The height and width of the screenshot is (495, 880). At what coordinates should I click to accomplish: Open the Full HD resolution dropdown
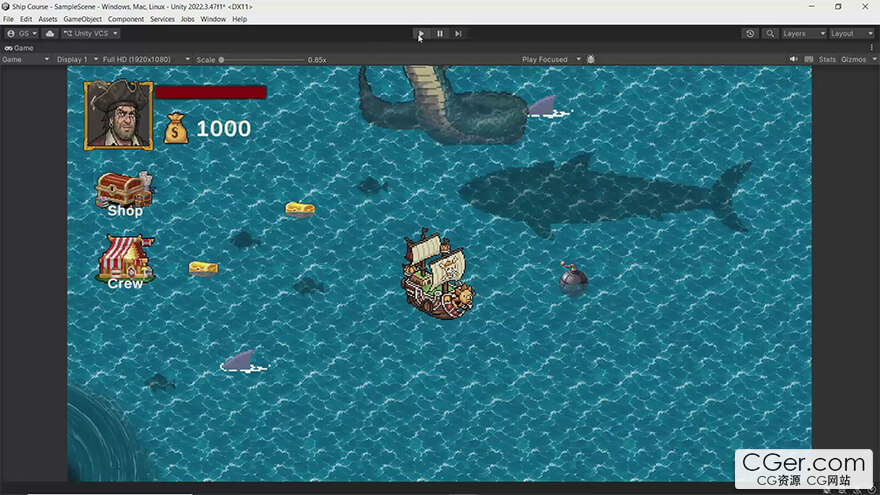pos(146,59)
